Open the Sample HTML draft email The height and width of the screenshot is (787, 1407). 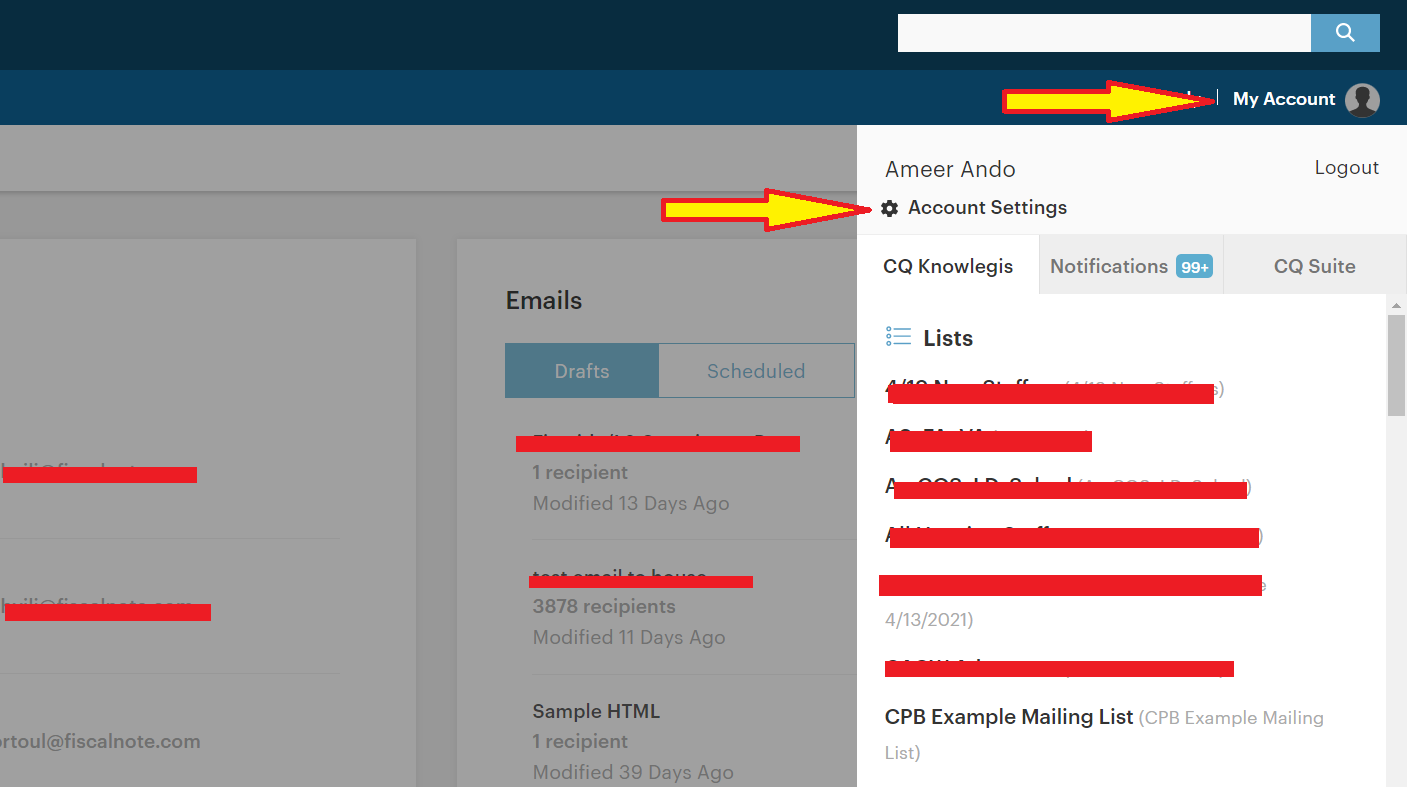pos(596,711)
